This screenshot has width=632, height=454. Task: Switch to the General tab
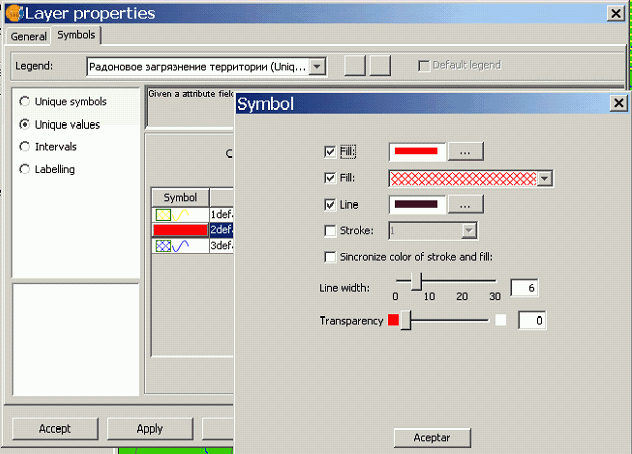[29, 36]
